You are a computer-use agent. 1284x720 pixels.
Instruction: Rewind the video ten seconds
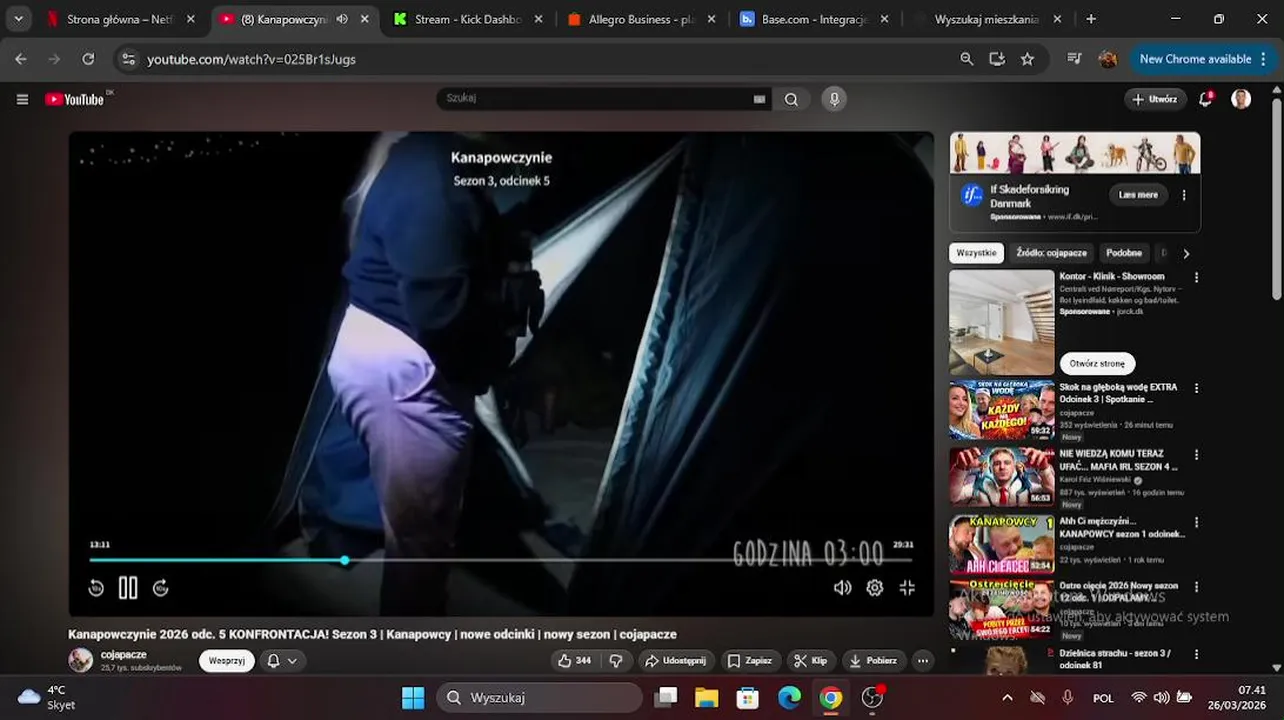coord(96,588)
